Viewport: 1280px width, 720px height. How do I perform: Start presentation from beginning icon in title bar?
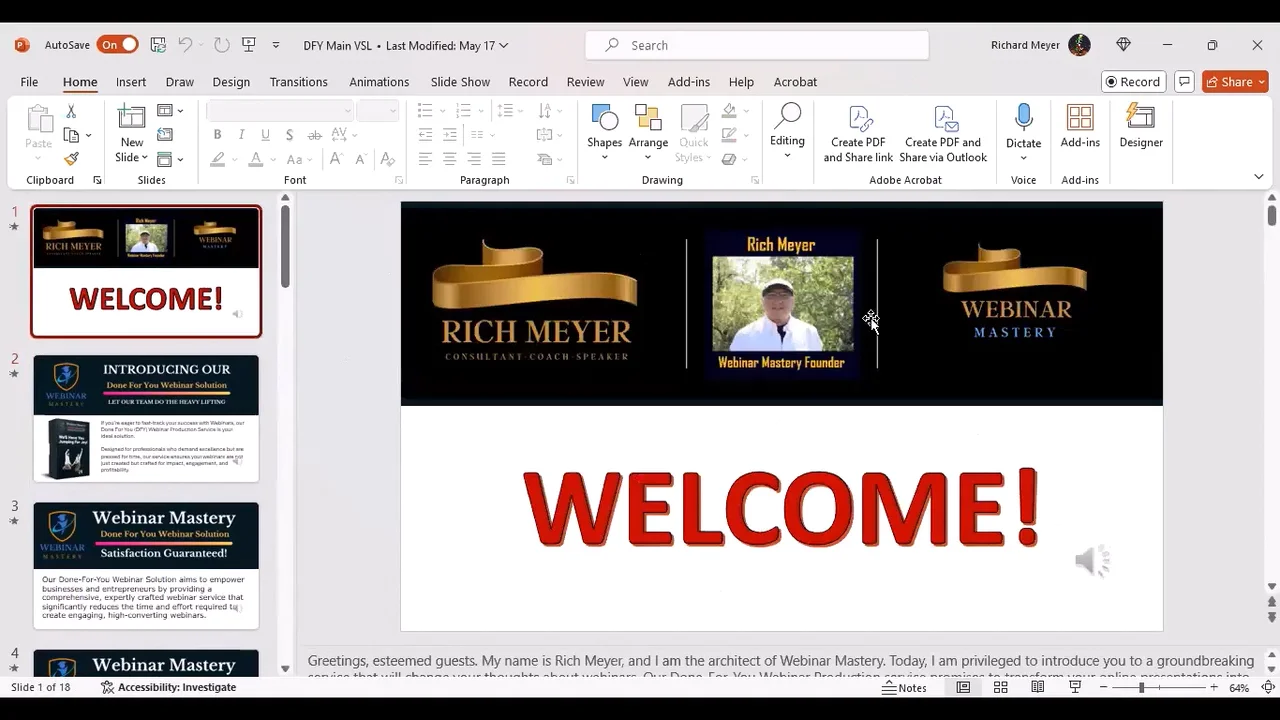coord(249,45)
